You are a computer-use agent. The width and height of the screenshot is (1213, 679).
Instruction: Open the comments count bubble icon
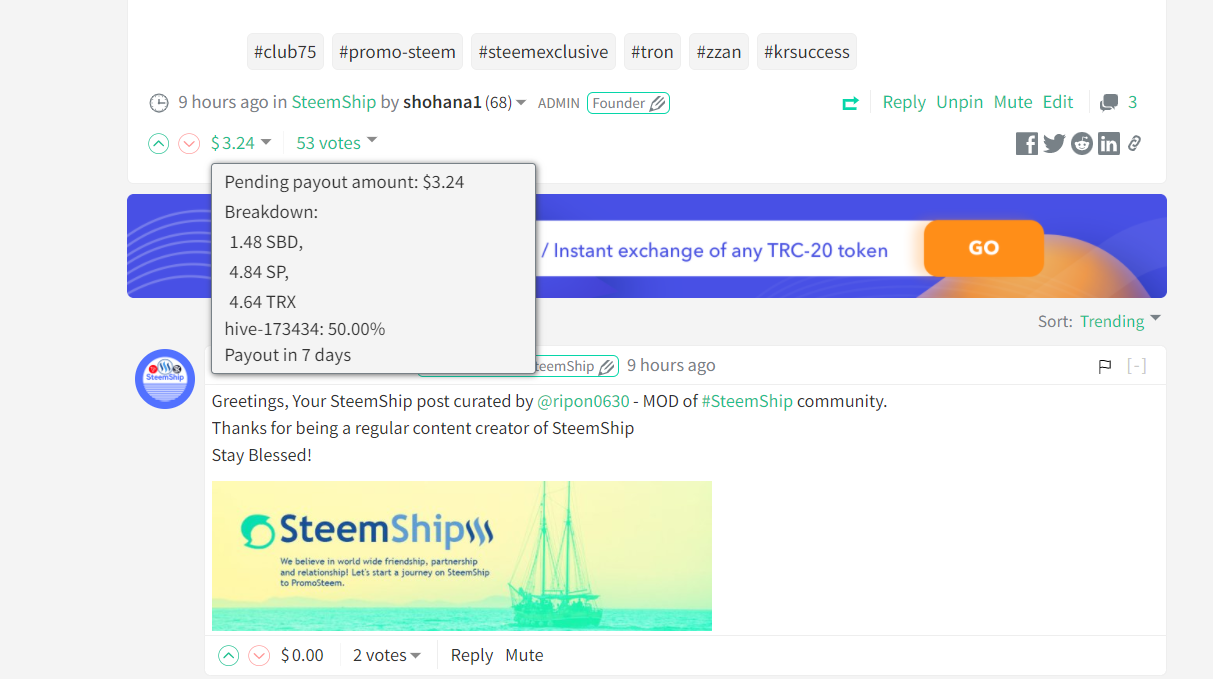(x=1109, y=102)
